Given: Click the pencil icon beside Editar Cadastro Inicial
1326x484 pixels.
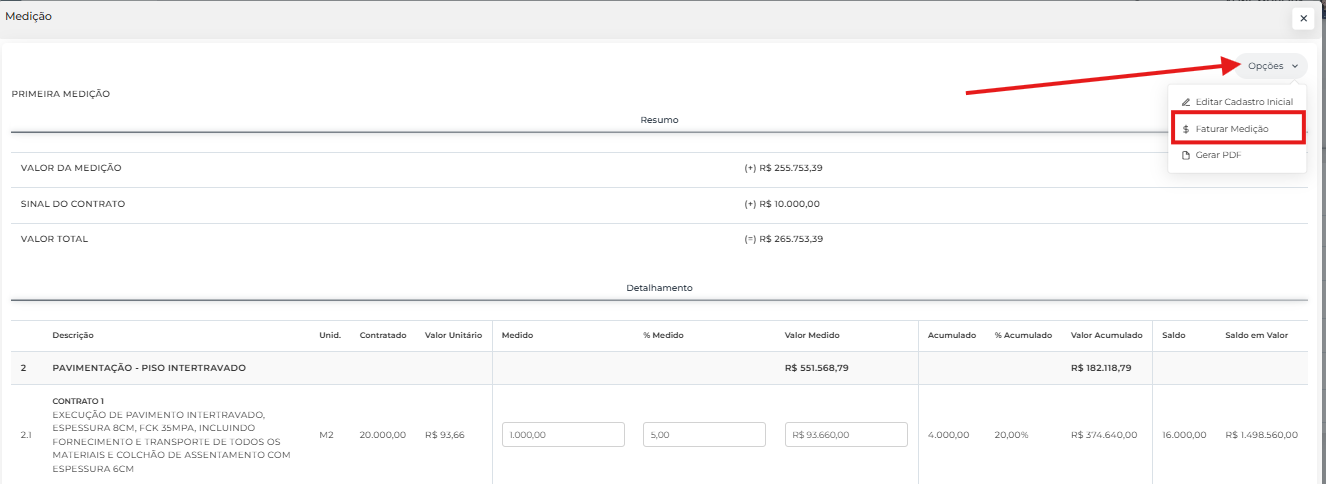Looking at the screenshot, I should 1186,102.
